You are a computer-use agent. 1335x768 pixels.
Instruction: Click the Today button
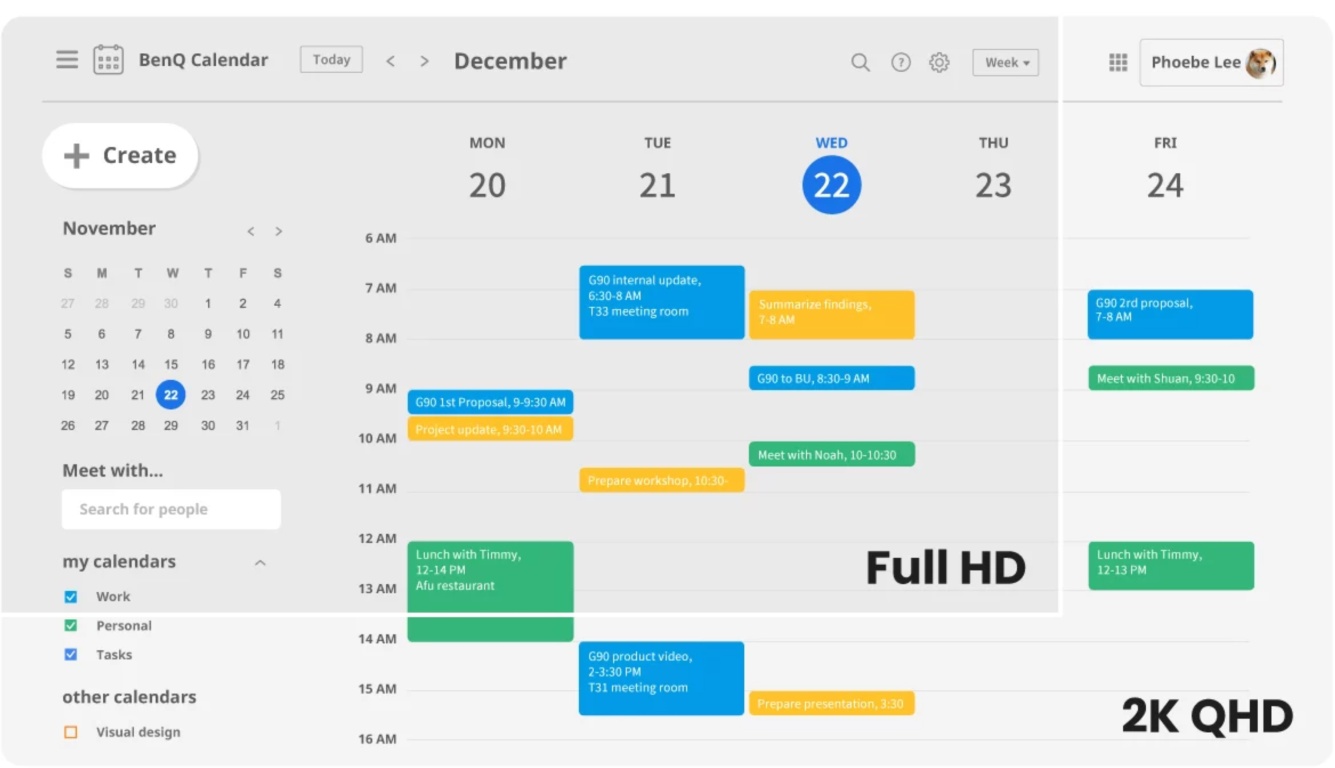[x=331, y=60]
